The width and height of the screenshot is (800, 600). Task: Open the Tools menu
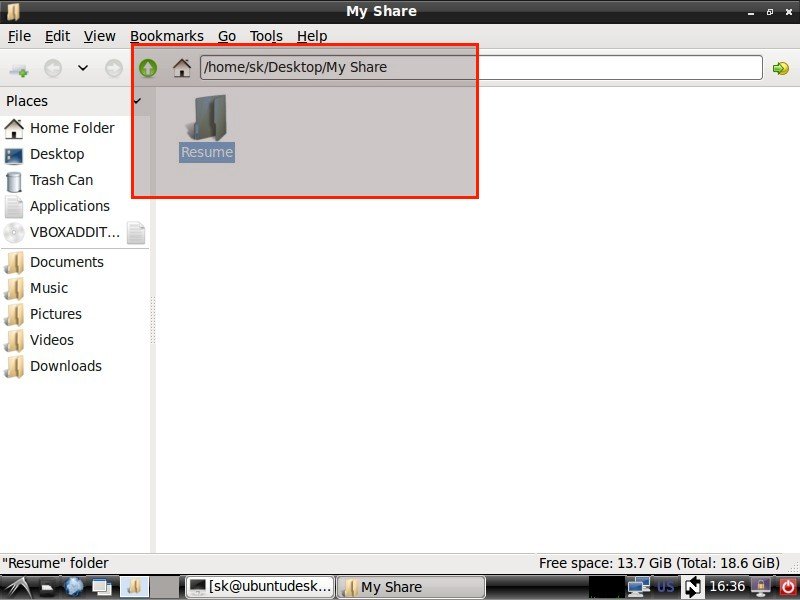point(266,36)
